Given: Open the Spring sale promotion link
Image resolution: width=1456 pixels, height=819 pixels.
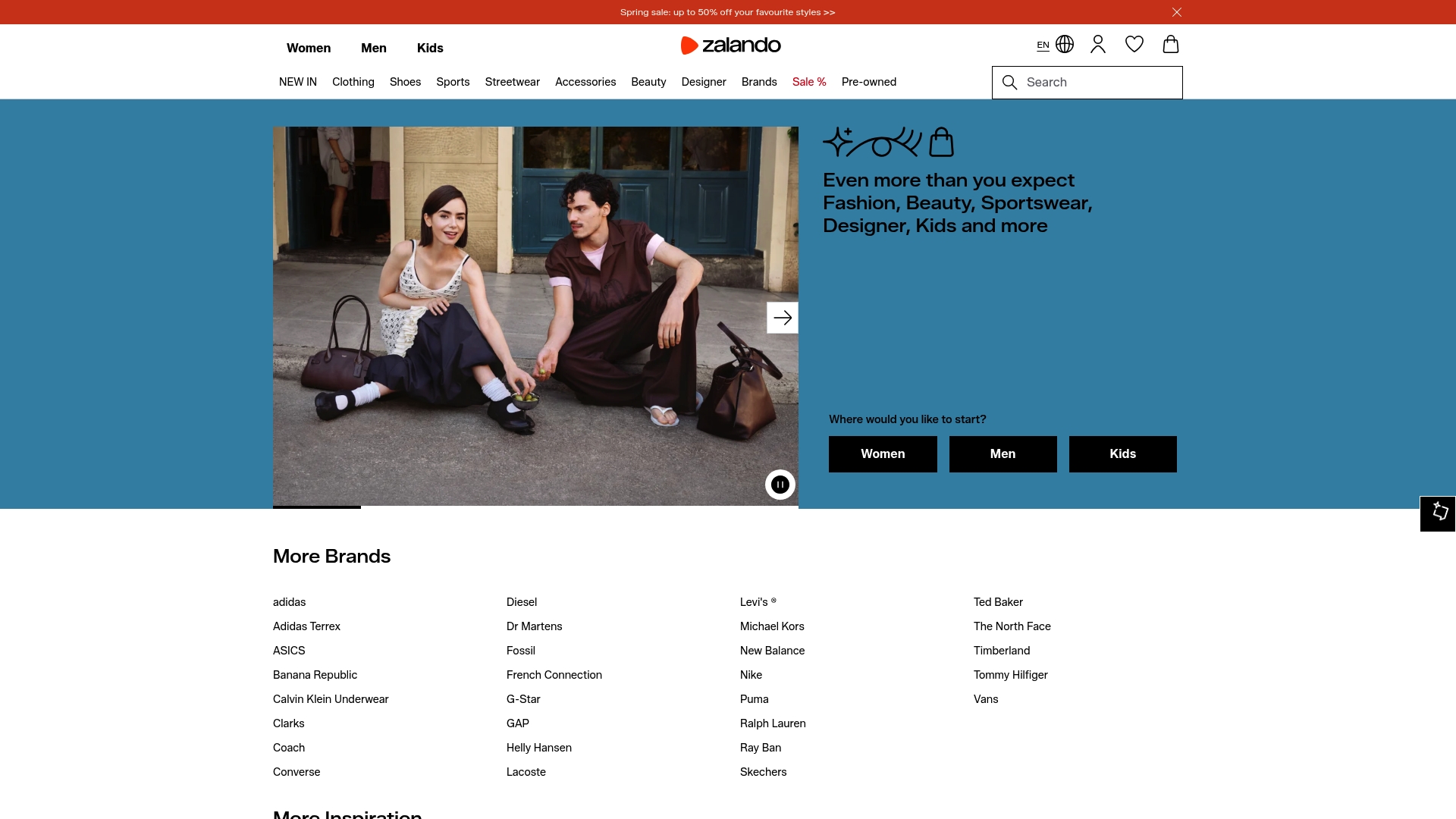Looking at the screenshot, I should [727, 12].
